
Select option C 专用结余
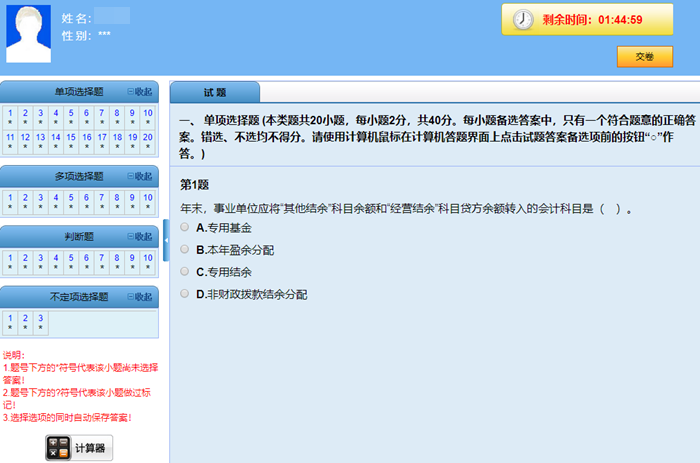pos(184,271)
